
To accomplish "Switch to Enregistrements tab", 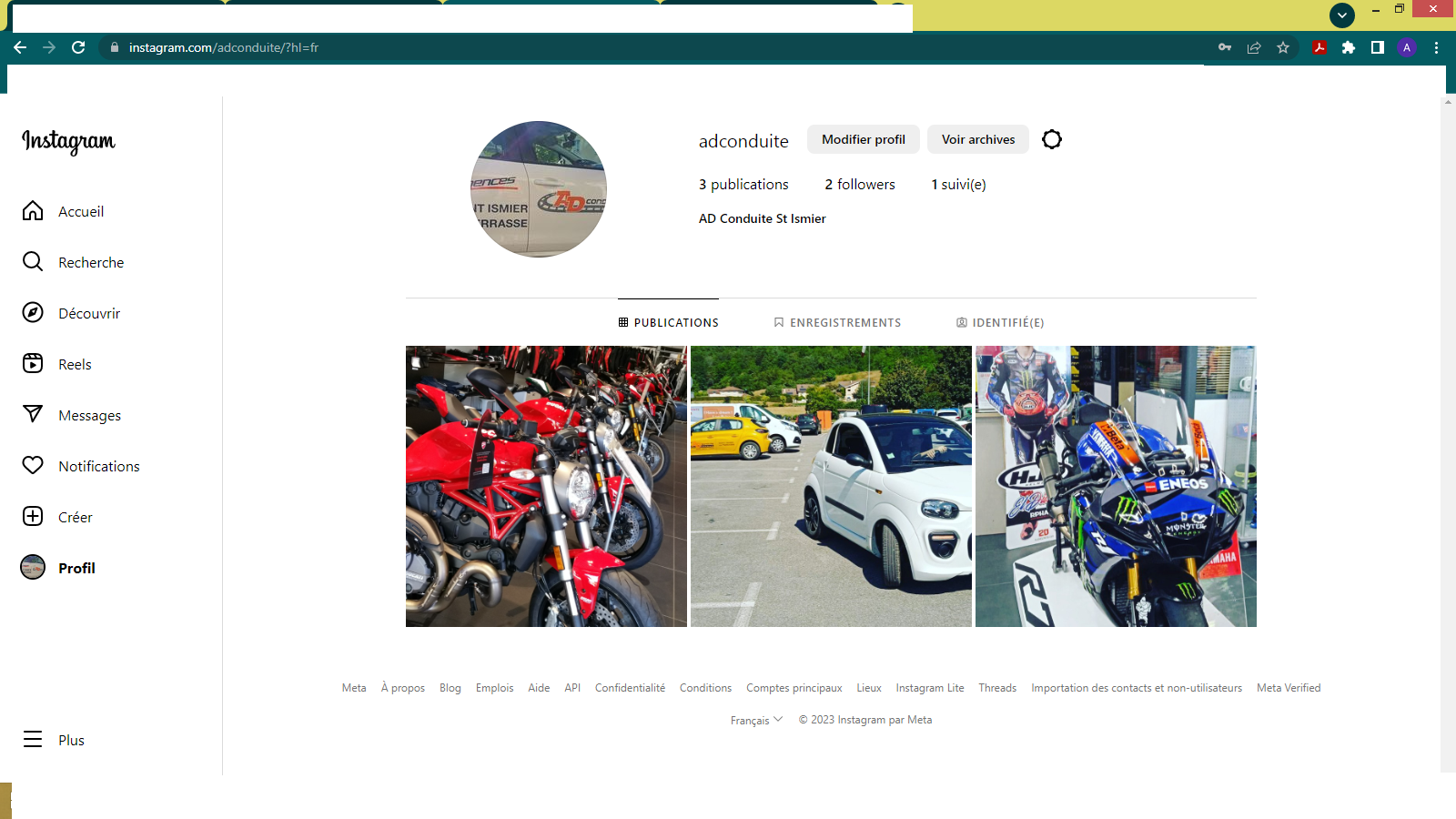I will coord(837,322).
